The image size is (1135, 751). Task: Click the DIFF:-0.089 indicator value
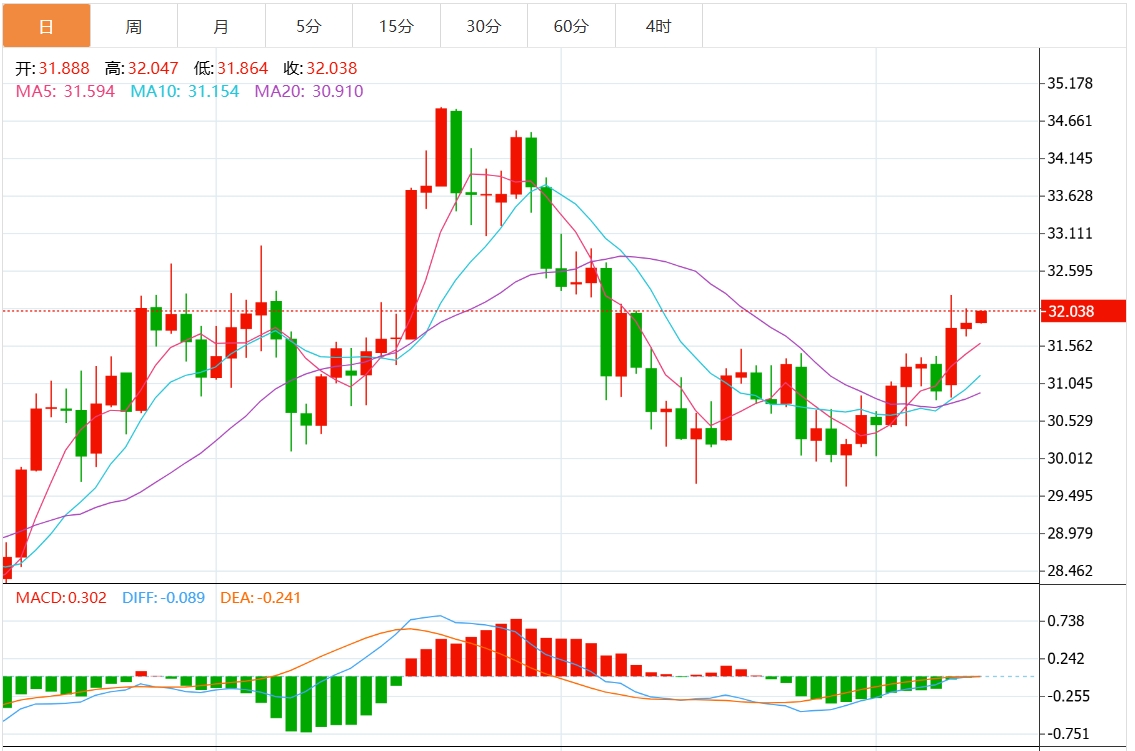(164, 598)
